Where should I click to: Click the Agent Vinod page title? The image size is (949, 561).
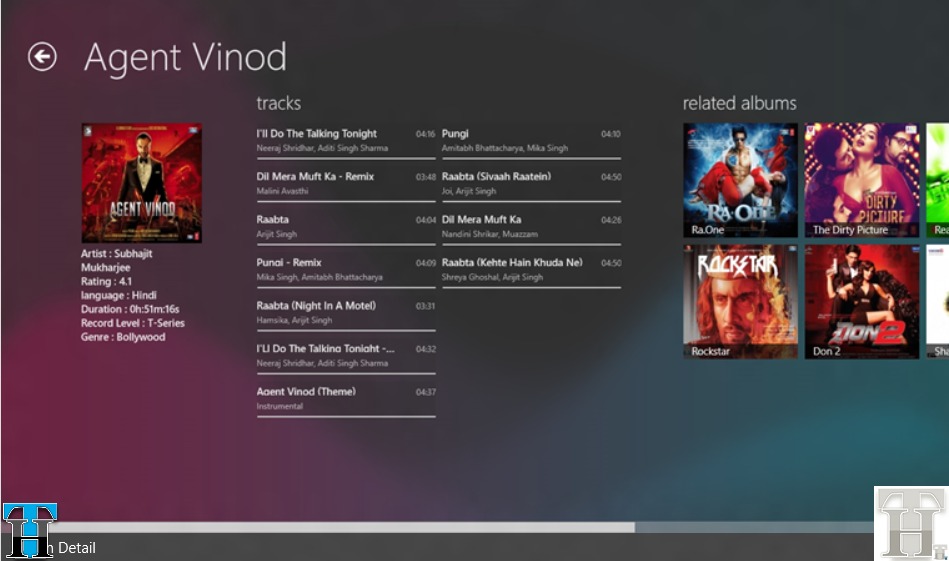click(x=185, y=57)
